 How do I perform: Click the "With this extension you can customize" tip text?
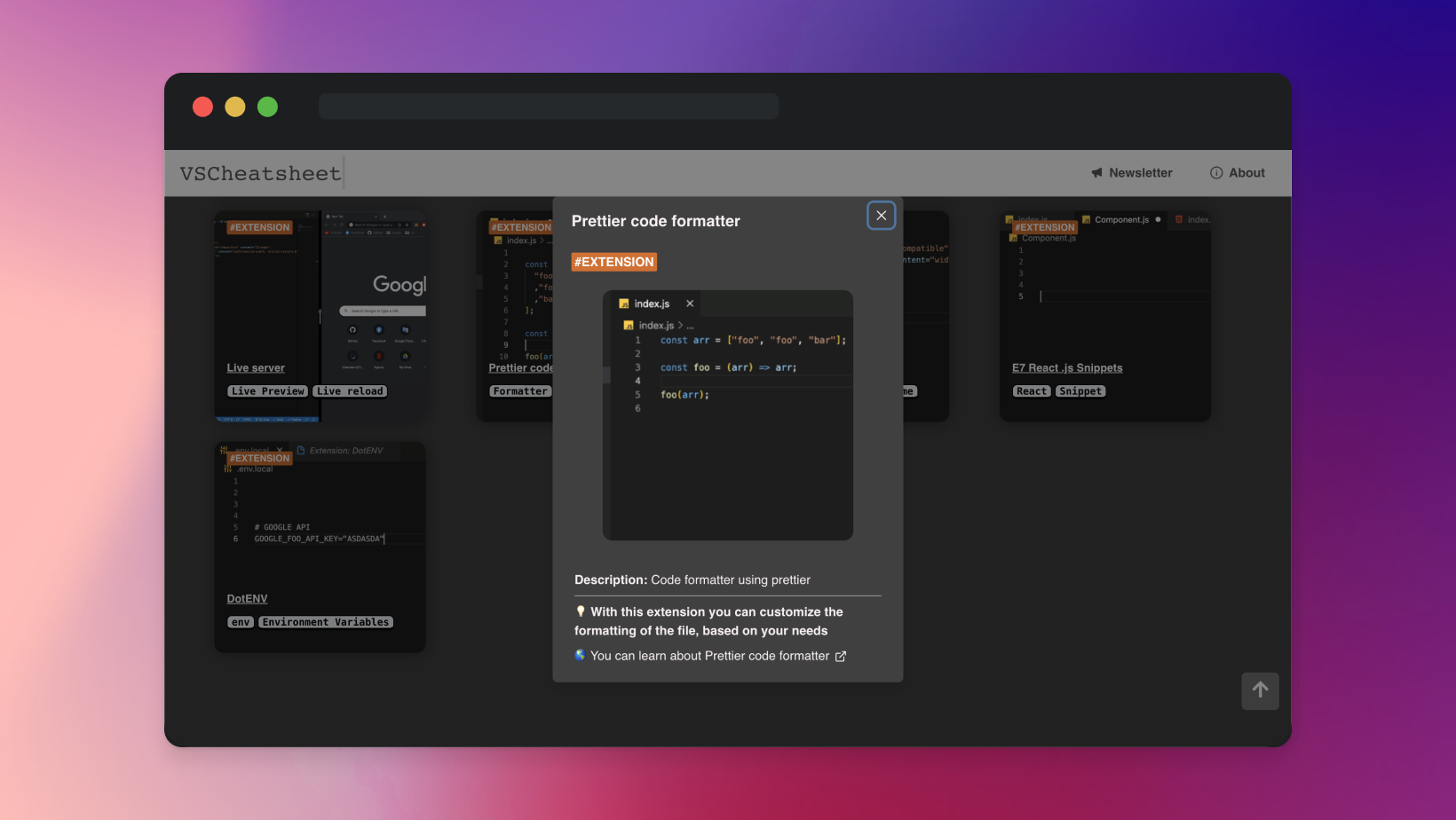click(708, 621)
